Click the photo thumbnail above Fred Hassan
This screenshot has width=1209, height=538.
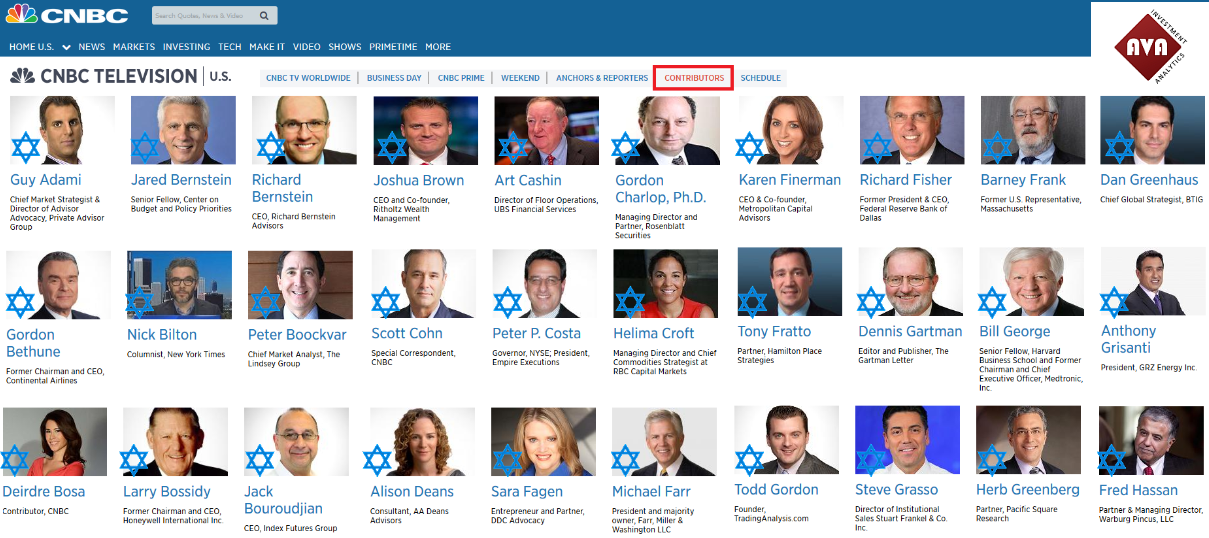[1150, 440]
